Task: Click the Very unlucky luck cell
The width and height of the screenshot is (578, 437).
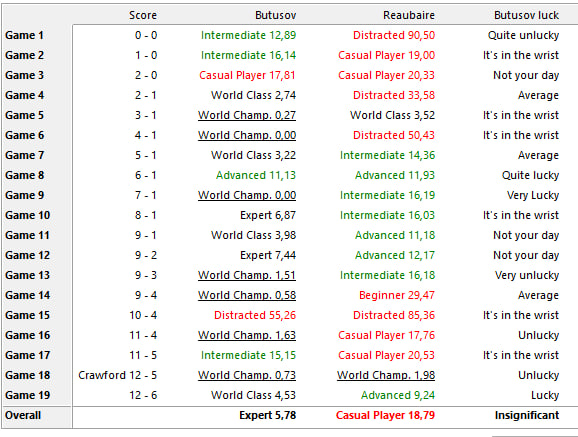Action: click(x=527, y=275)
